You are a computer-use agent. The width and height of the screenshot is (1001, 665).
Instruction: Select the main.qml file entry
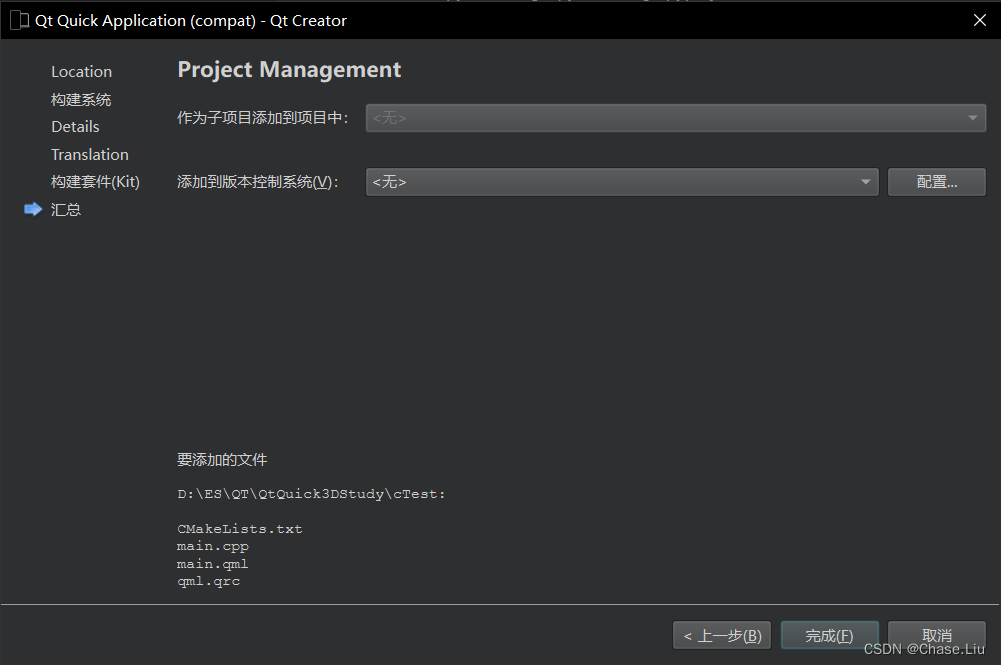(212, 563)
